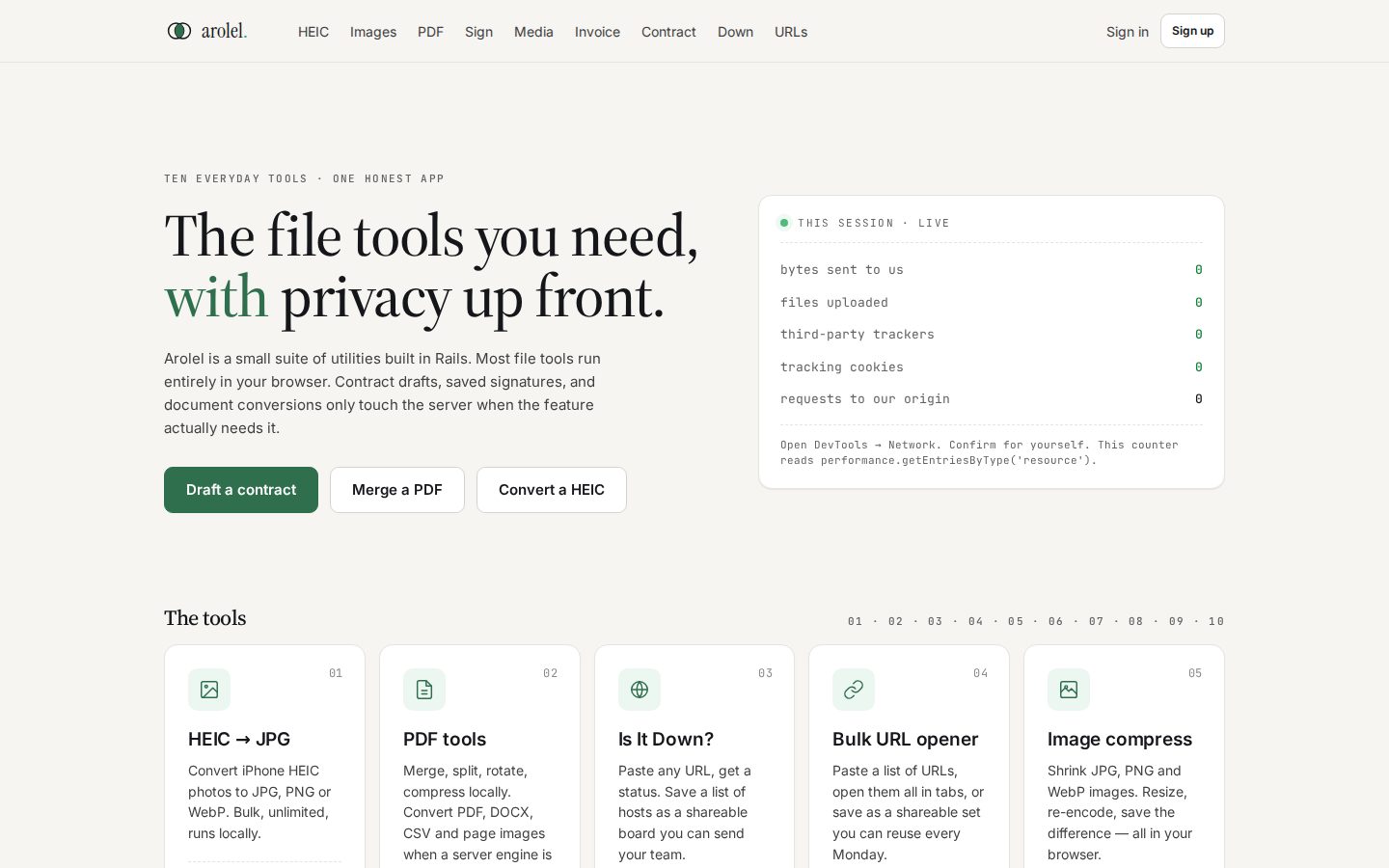The width and height of the screenshot is (1389, 868).
Task: Open the Sign navigation link
Action: tap(478, 32)
